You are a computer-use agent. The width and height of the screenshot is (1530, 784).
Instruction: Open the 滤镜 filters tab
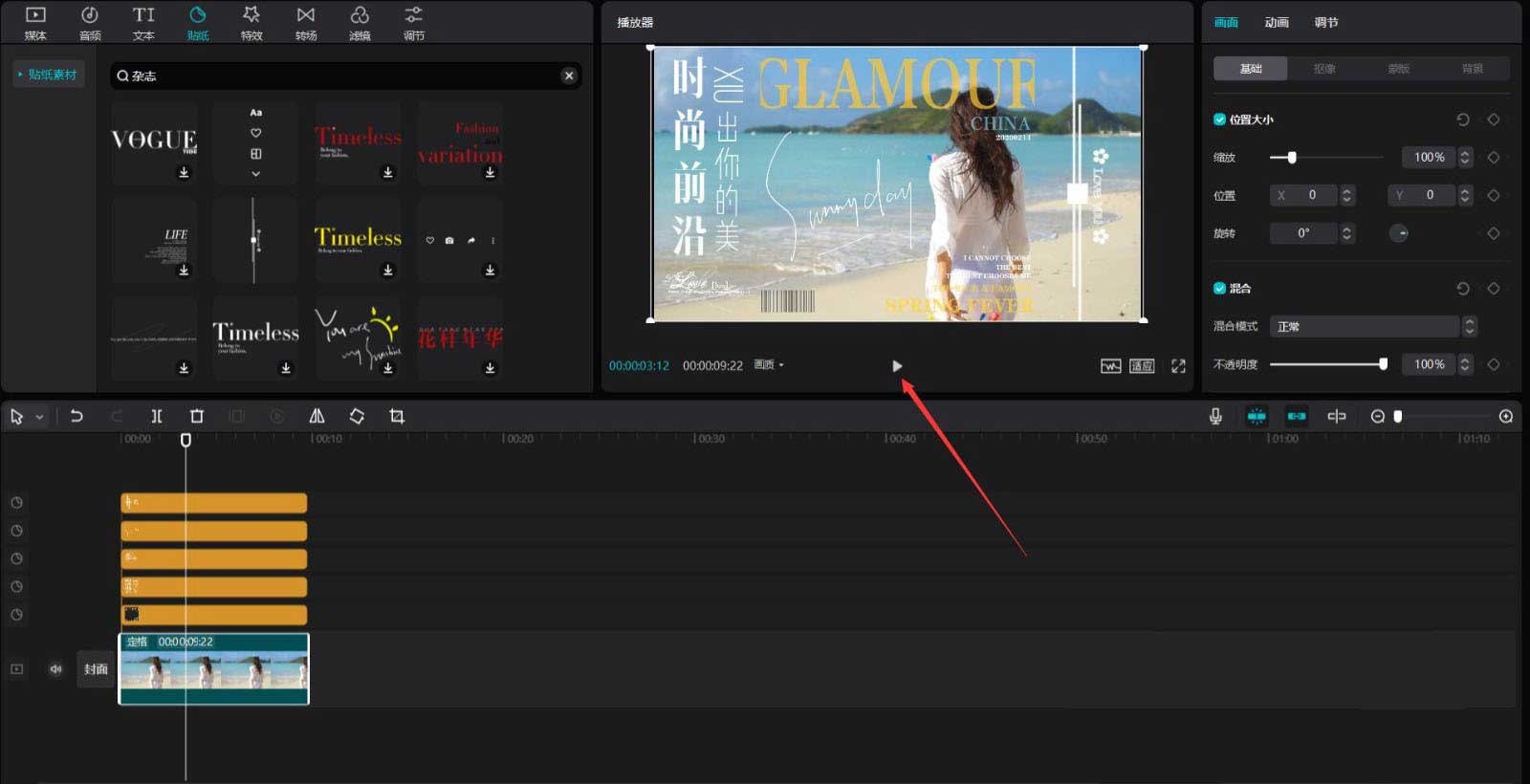tap(360, 23)
